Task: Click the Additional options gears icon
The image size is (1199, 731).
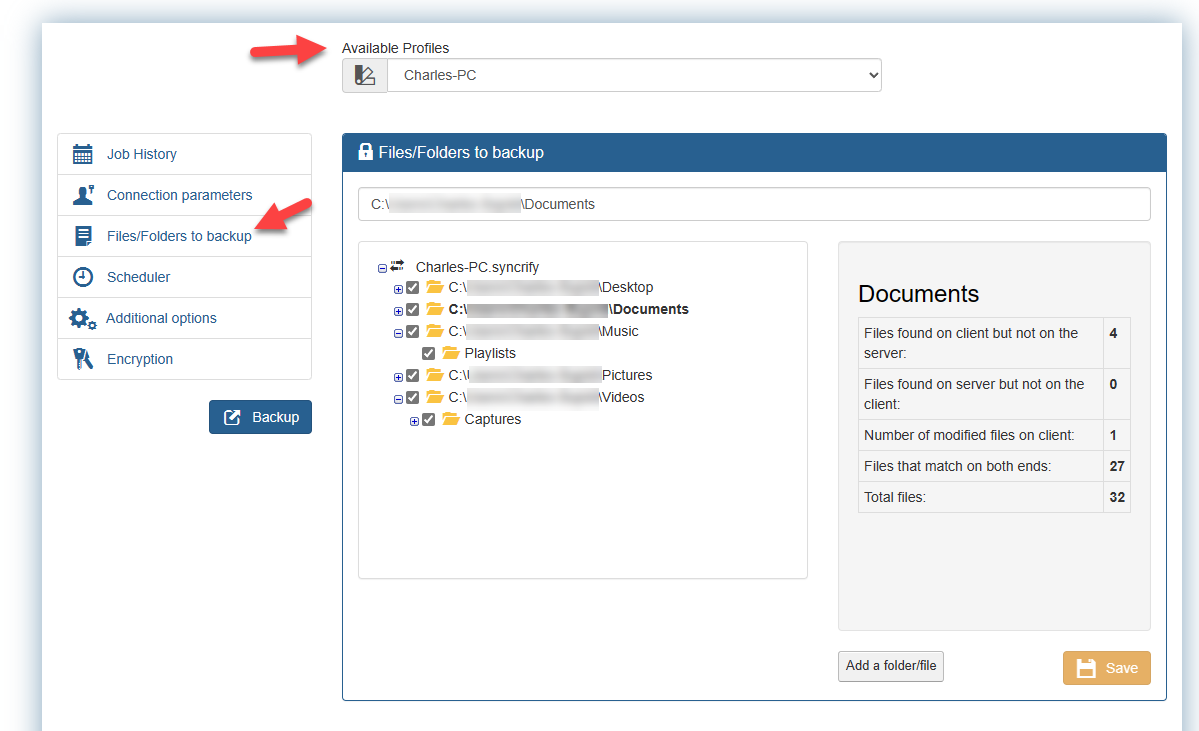Action: tap(82, 319)
